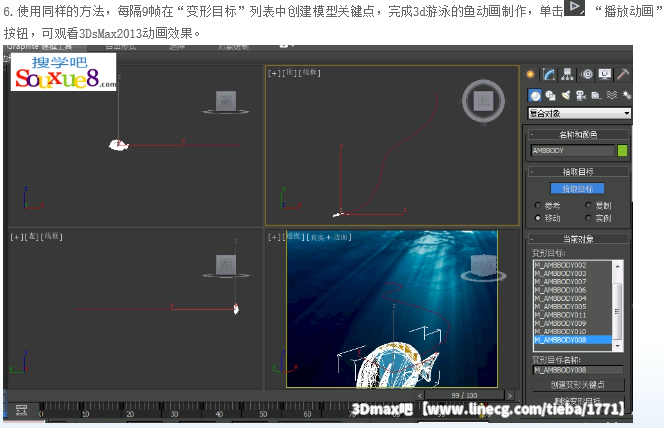This screenshot has width=664, height=428.
Task: Open the Display command panel tab
Action: [x=605, y=75]
